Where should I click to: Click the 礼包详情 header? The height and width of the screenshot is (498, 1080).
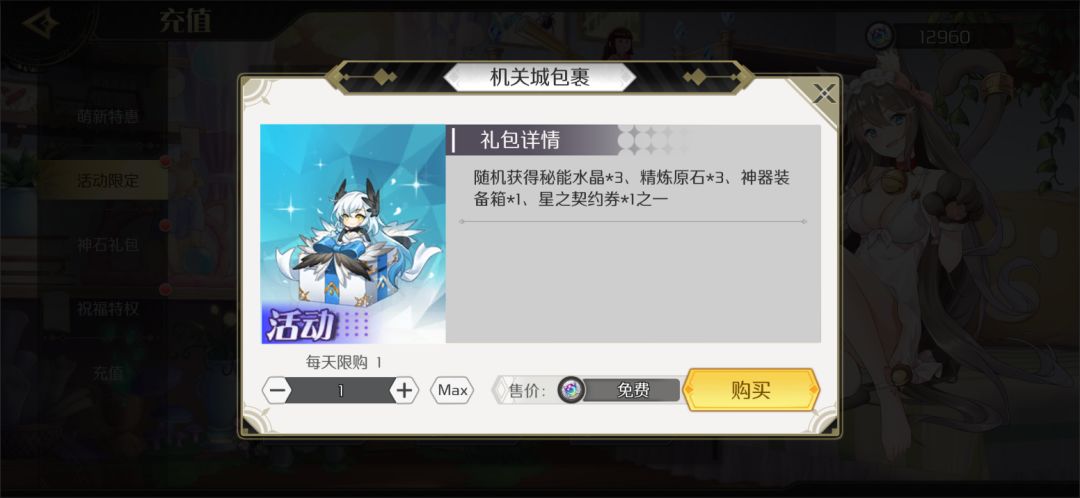click(520, 140)
